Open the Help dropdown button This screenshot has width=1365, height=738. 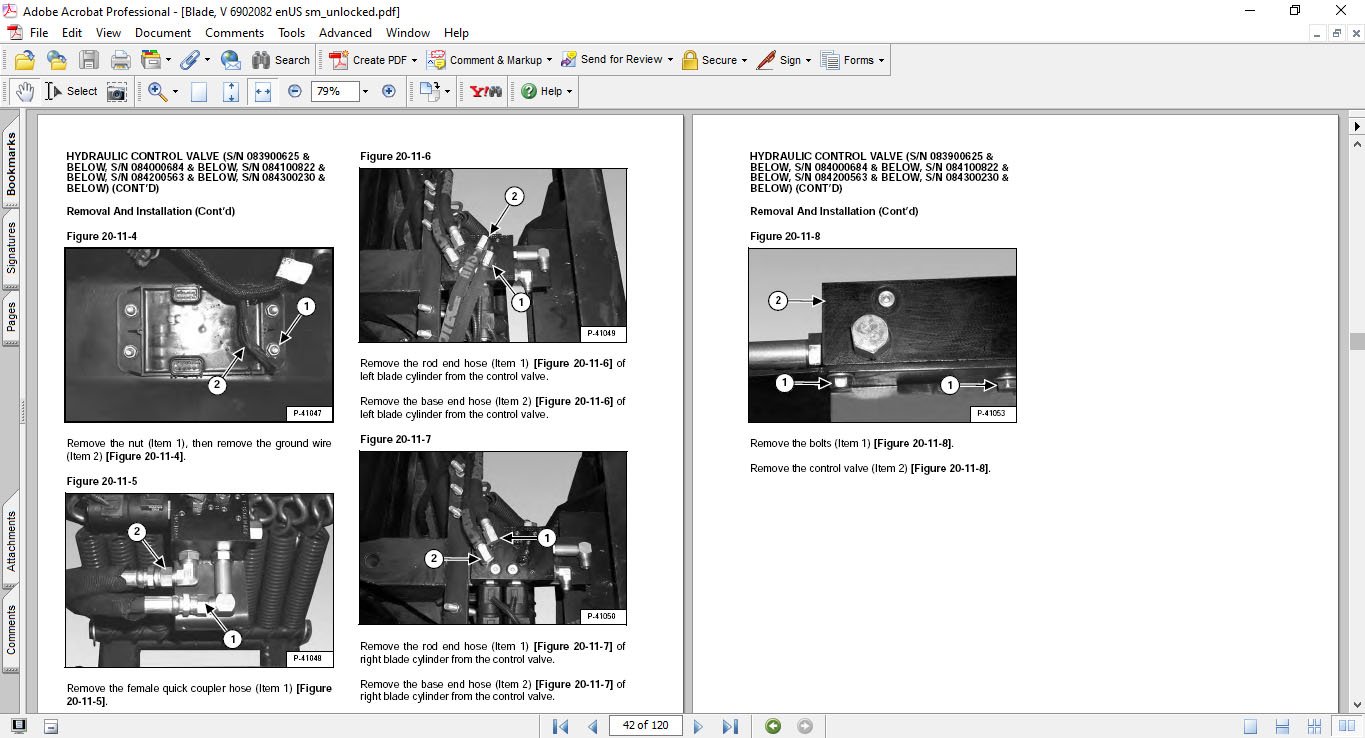tap(546, 91)
